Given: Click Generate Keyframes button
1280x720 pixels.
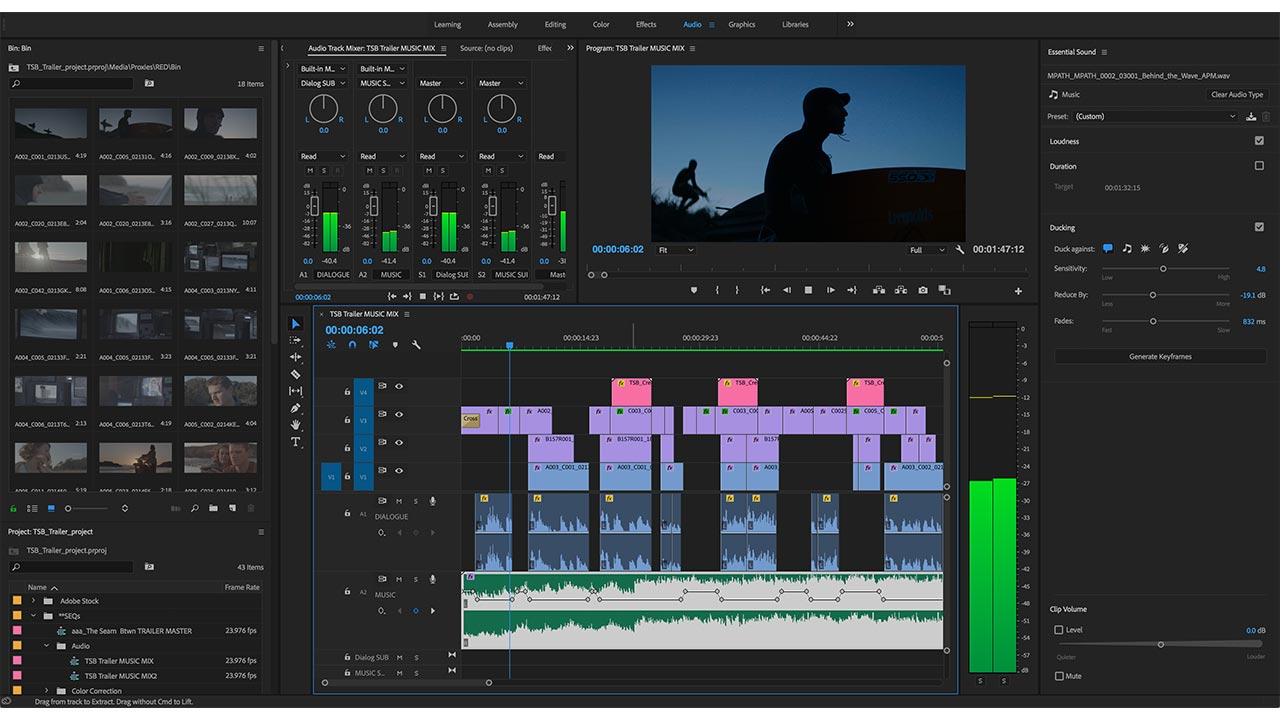Looking at the screenshot, I should 1160,356.
